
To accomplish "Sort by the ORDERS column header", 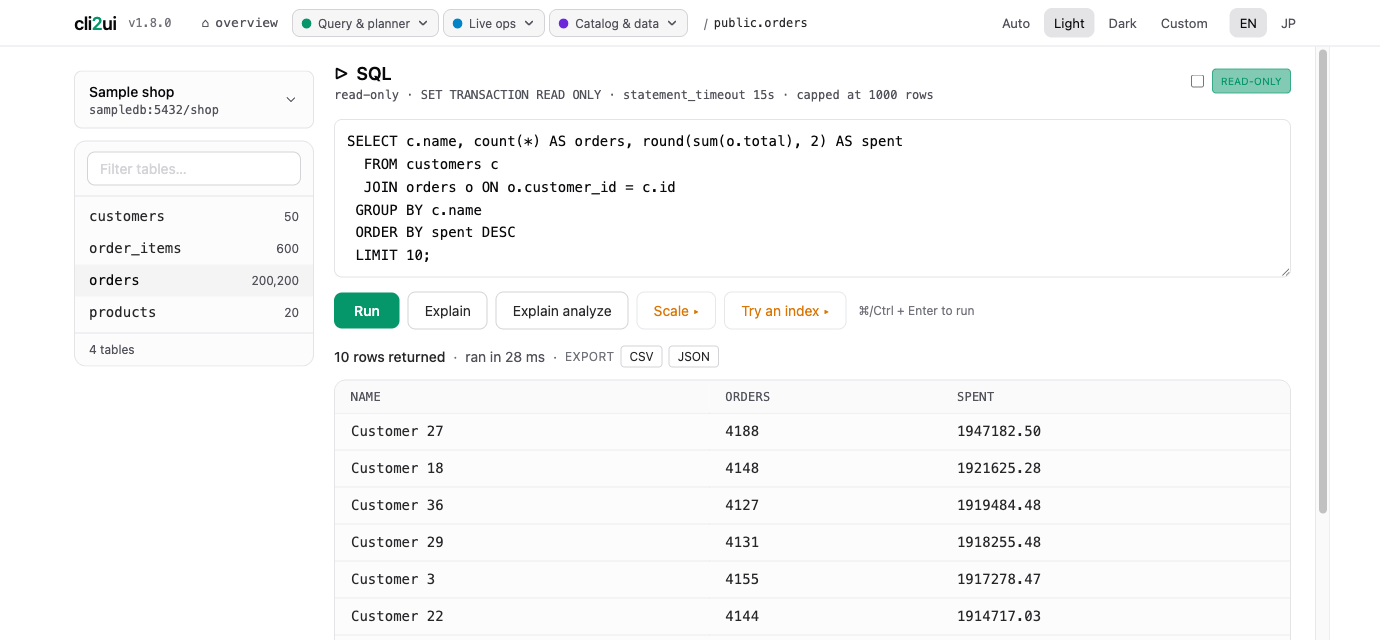I will click(747, 397).
